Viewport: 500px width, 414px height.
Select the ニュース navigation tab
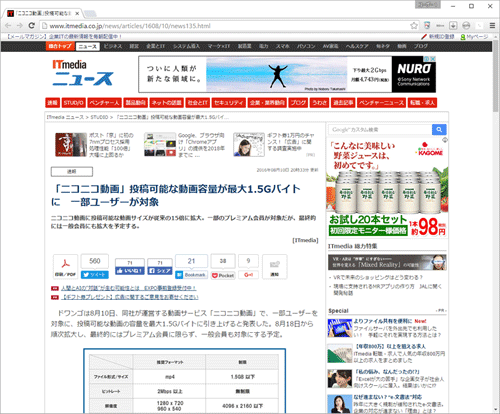click(x=88, y=47)
